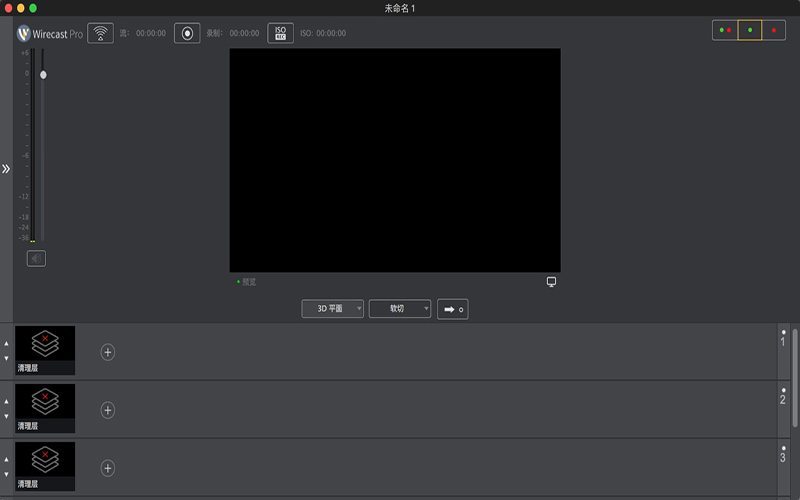
Task: Toggle layer 3 visibility indicator
Action: pos(783,448)
